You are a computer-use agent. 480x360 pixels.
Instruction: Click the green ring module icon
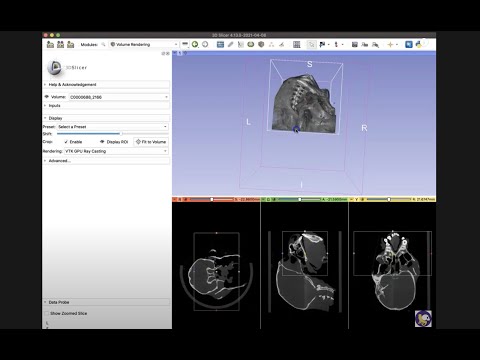pos(251,44)
